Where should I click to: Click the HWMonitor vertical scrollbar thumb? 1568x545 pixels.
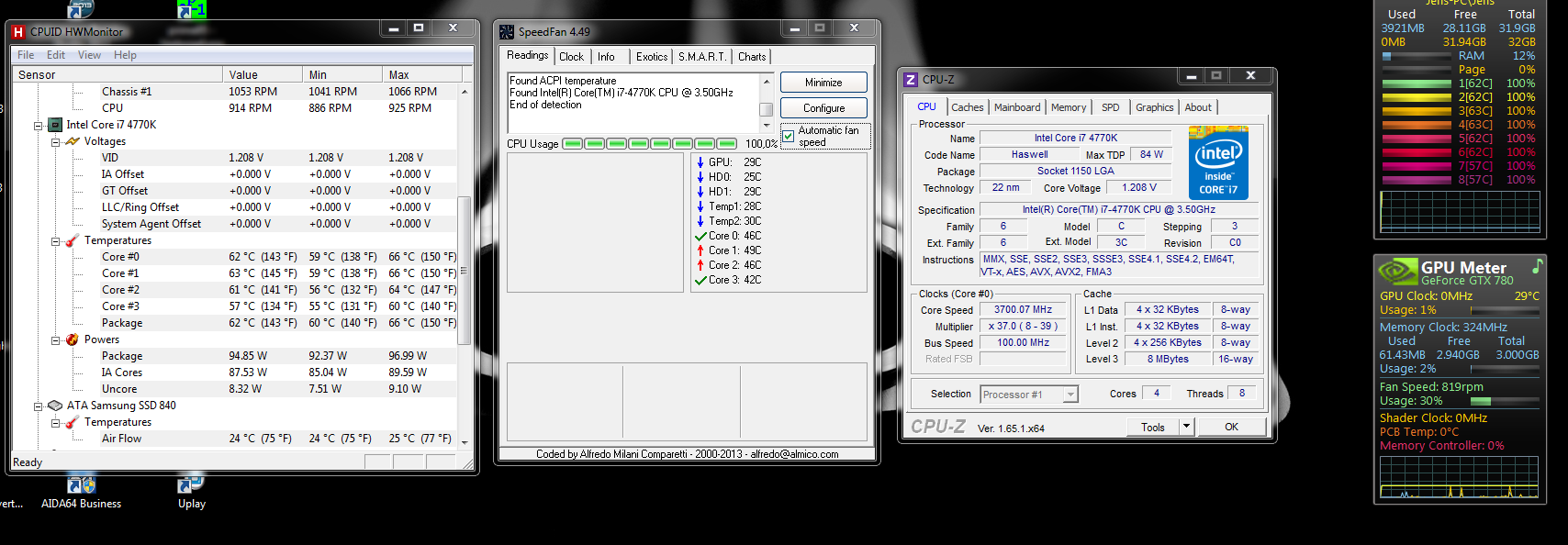464,271
